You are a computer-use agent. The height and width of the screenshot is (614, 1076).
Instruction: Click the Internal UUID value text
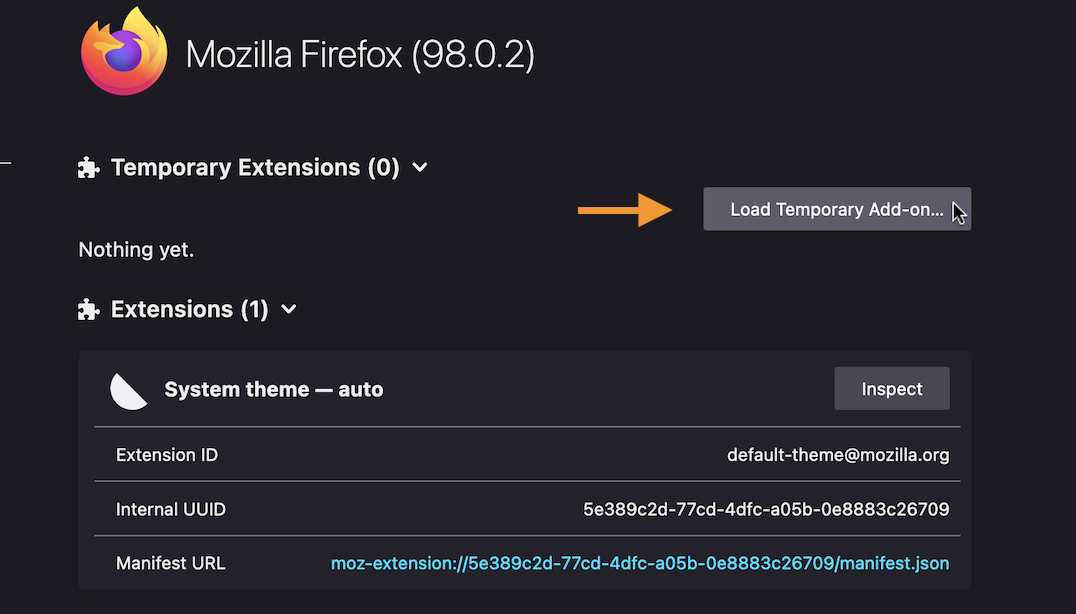(766, 509)
